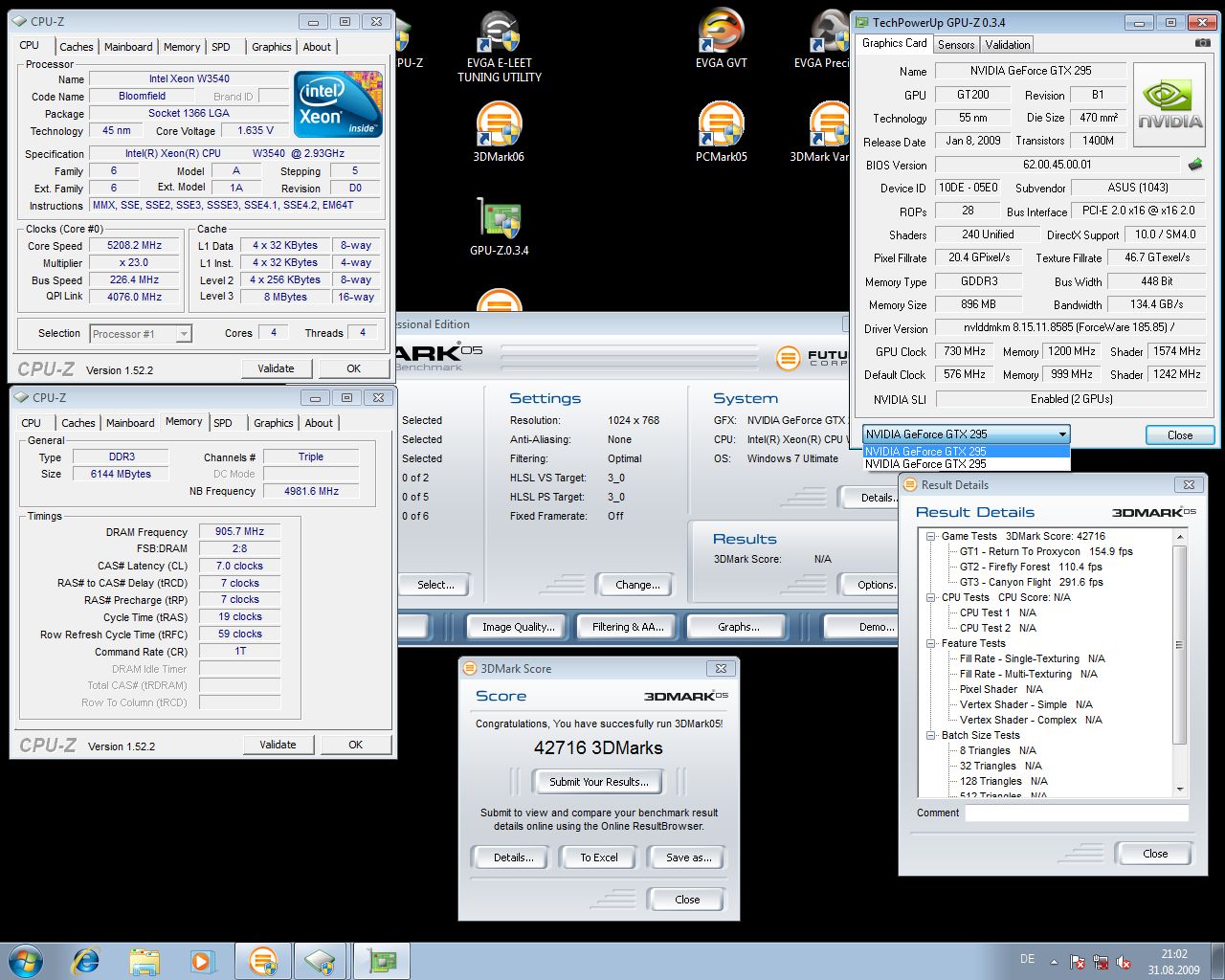Click Result Details scrollbar down arrow
The image size is (1225, 980).
click(x=1180, y=790)
